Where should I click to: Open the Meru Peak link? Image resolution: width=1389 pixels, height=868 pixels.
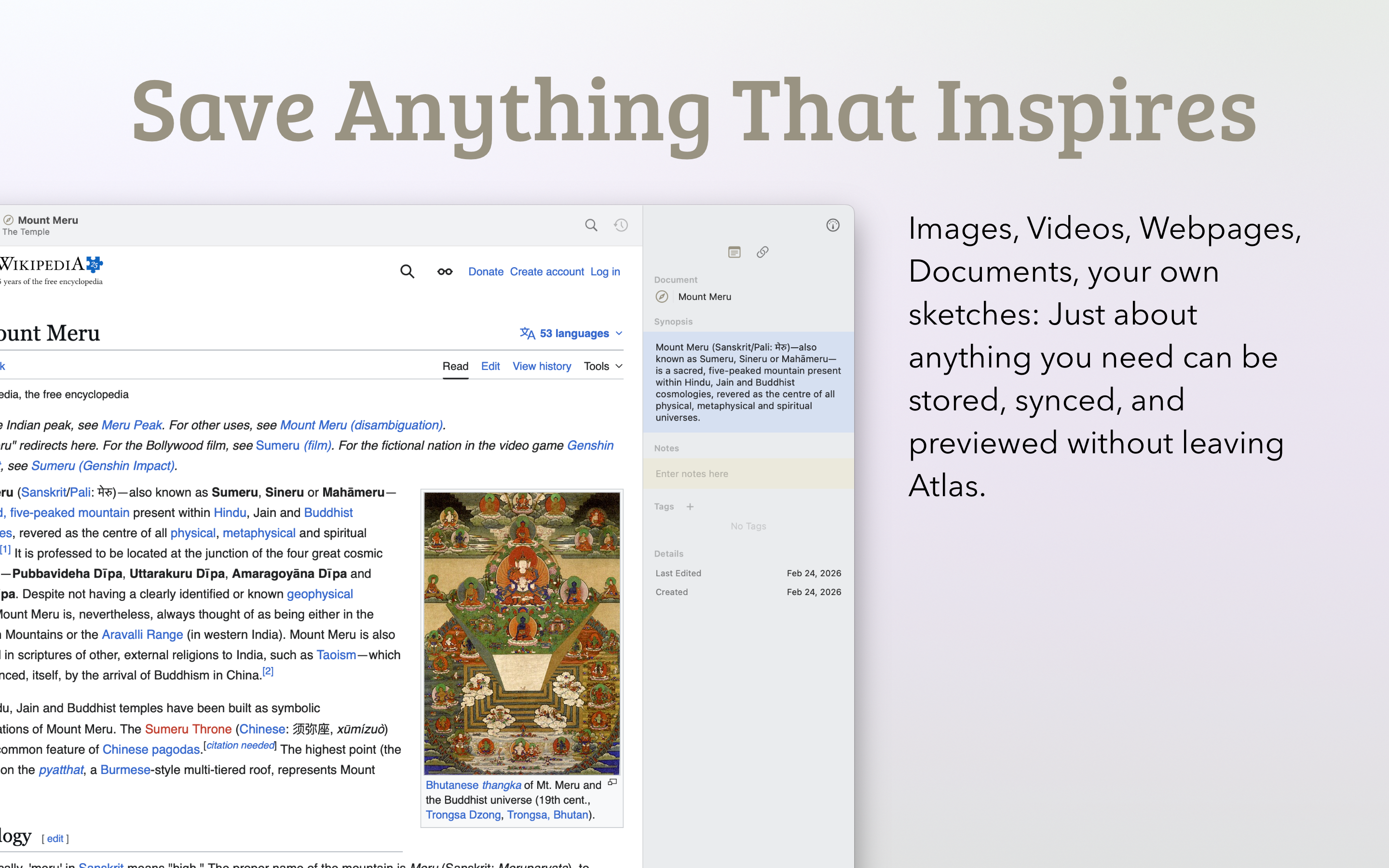(132, 425)
